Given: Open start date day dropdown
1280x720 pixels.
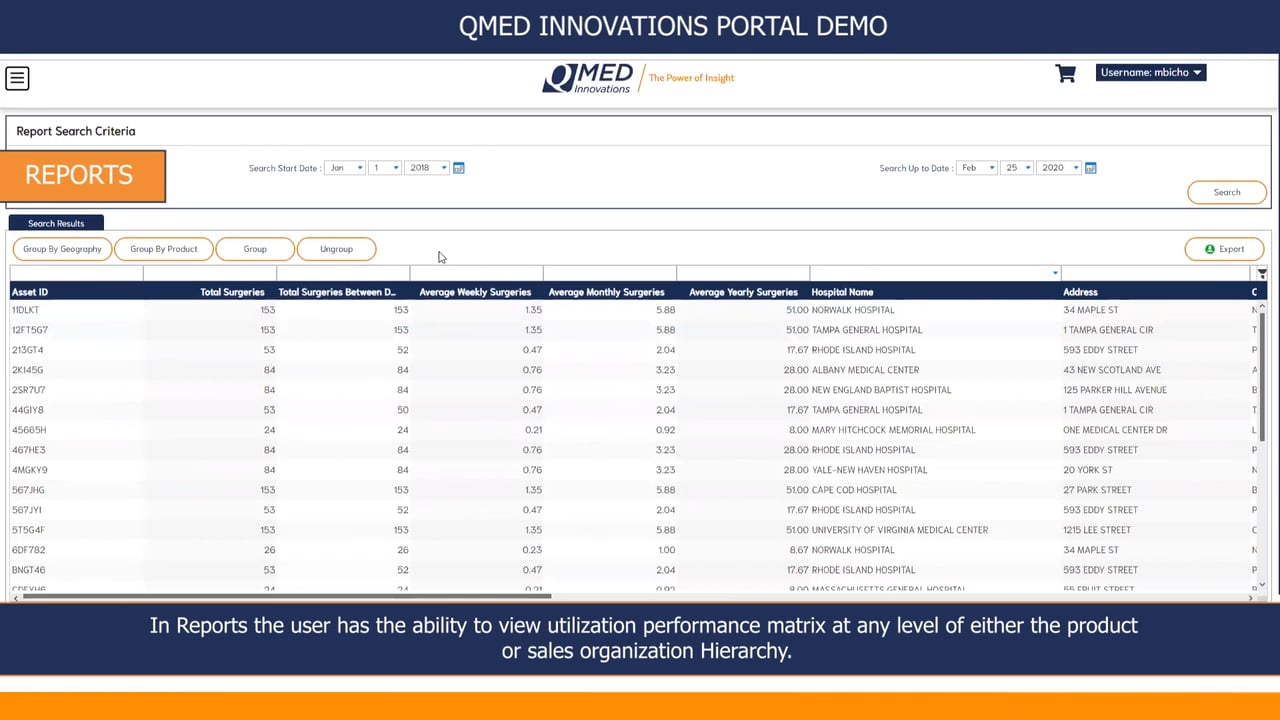Looking at the screenshot, I should [385, 168].
